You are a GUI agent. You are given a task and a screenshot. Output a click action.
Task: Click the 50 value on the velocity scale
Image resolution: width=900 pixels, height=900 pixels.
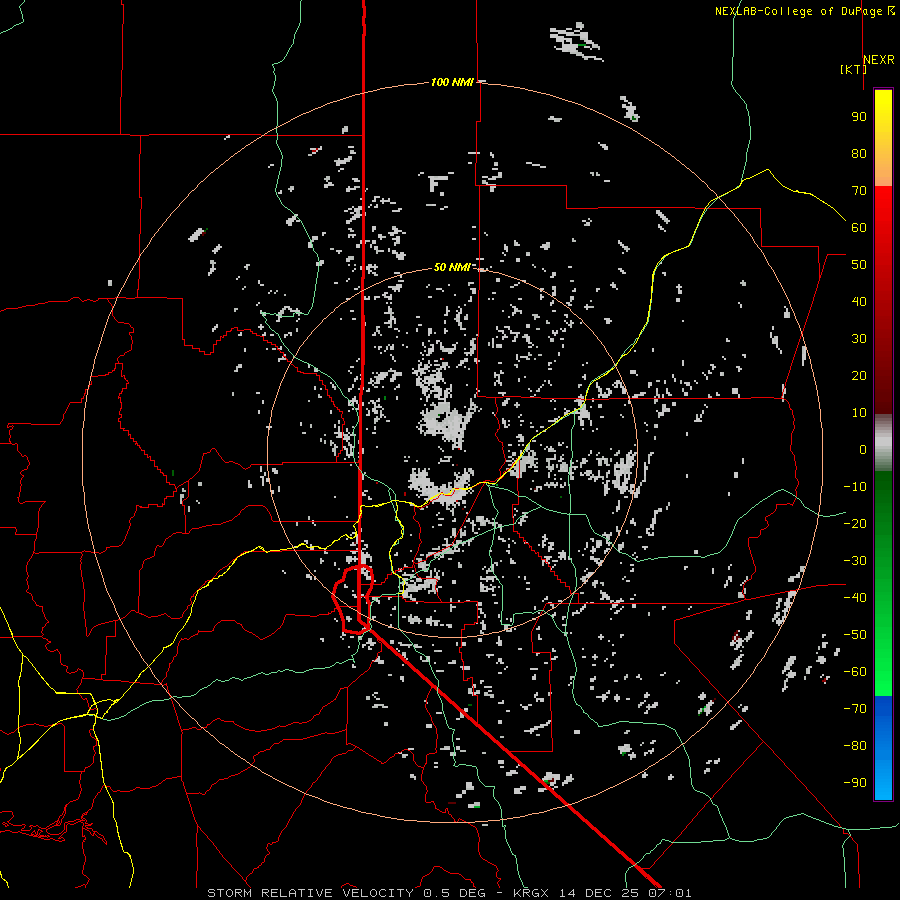[859, 265]
